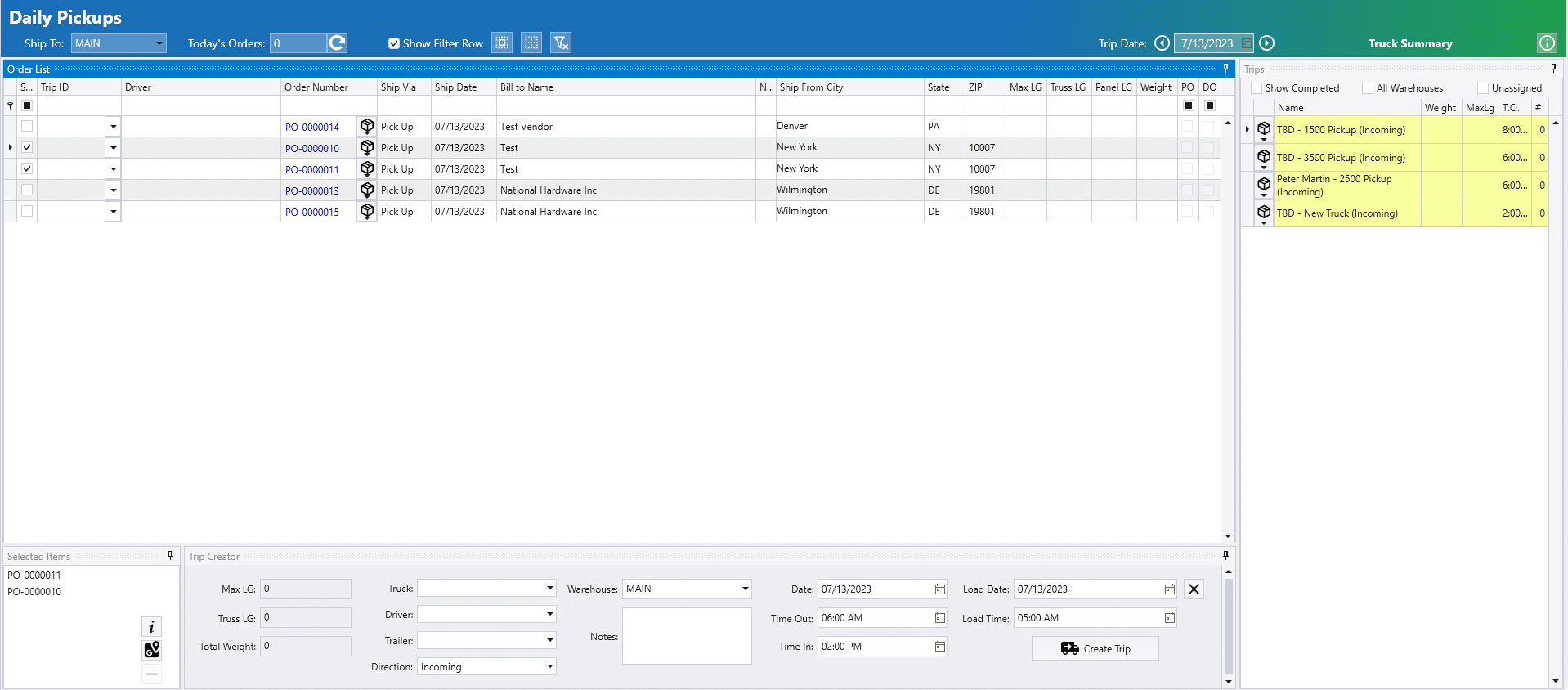Screen dimensions: 1568x690
Task: Click the Create Trip button
Action: [1095, 648]
